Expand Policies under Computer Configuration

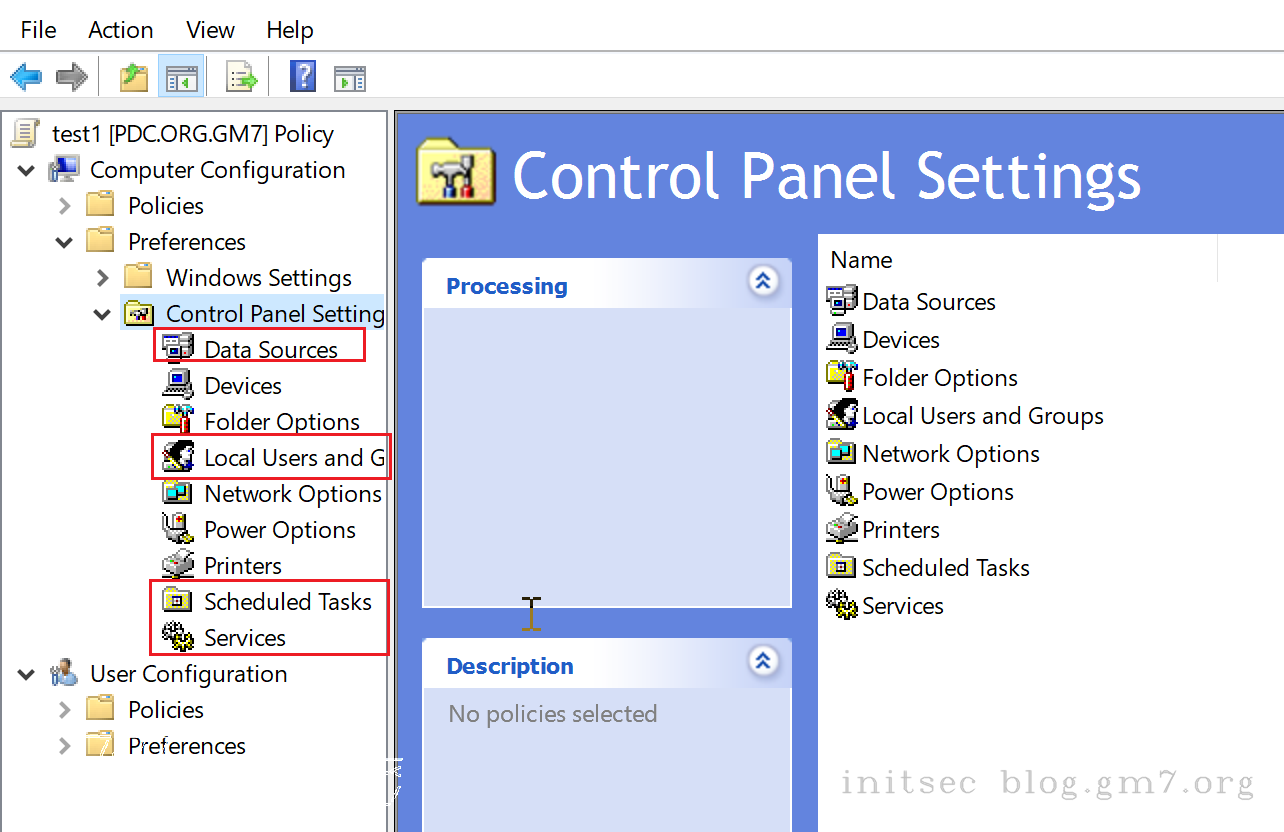64,206
